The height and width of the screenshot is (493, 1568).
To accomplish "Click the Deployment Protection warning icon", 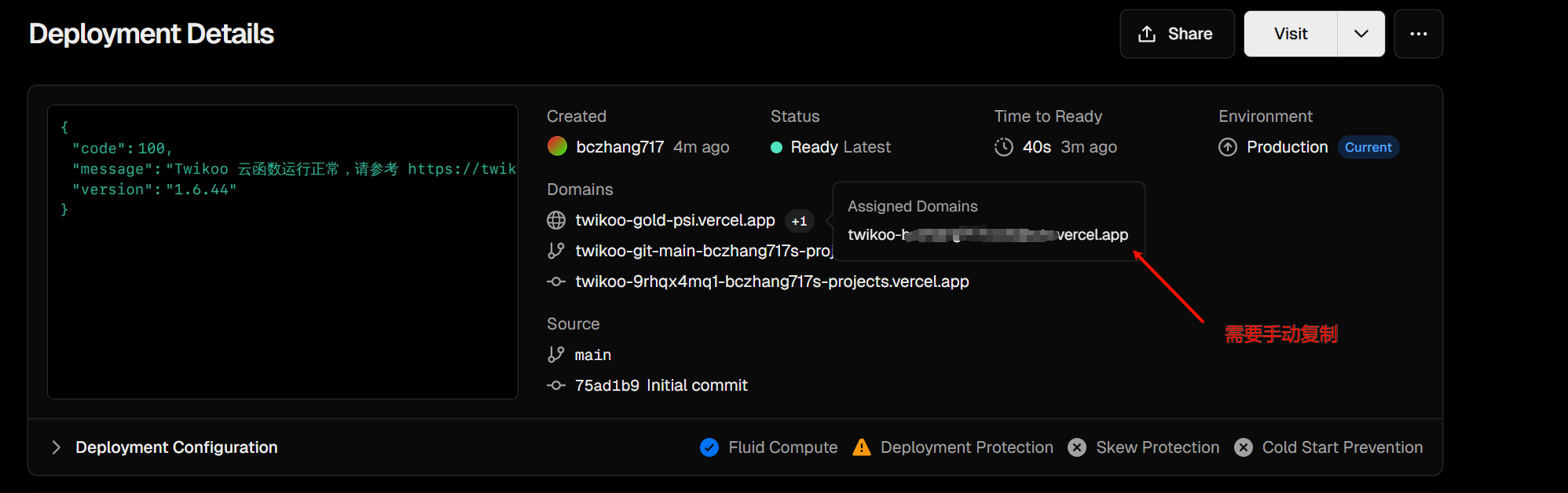I will point(862,447).
